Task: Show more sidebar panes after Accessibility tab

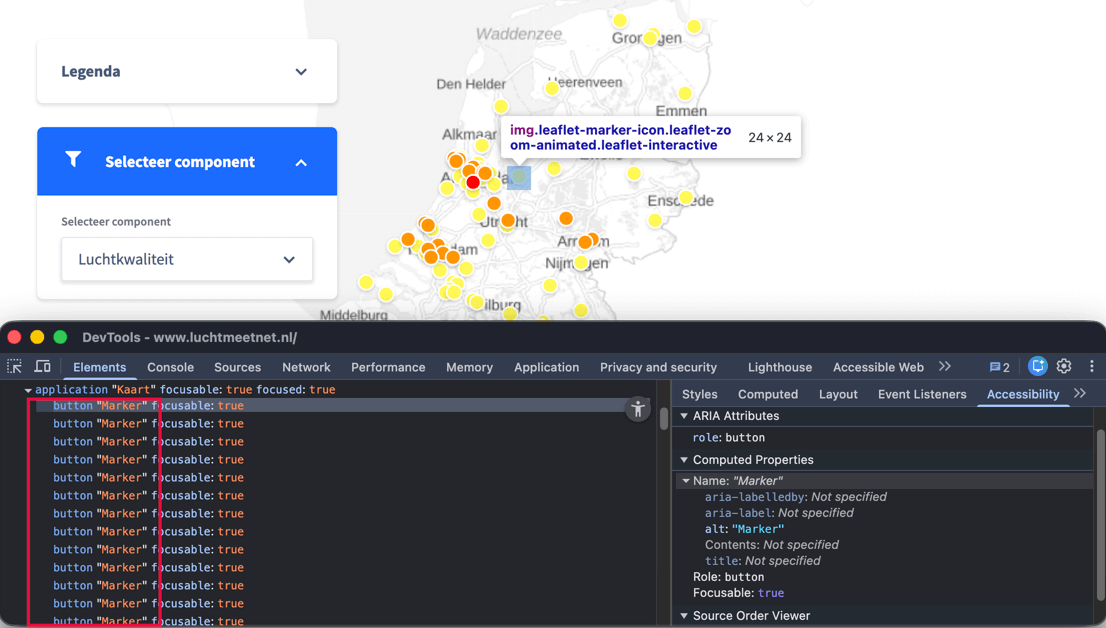Action: [1080, 394]
